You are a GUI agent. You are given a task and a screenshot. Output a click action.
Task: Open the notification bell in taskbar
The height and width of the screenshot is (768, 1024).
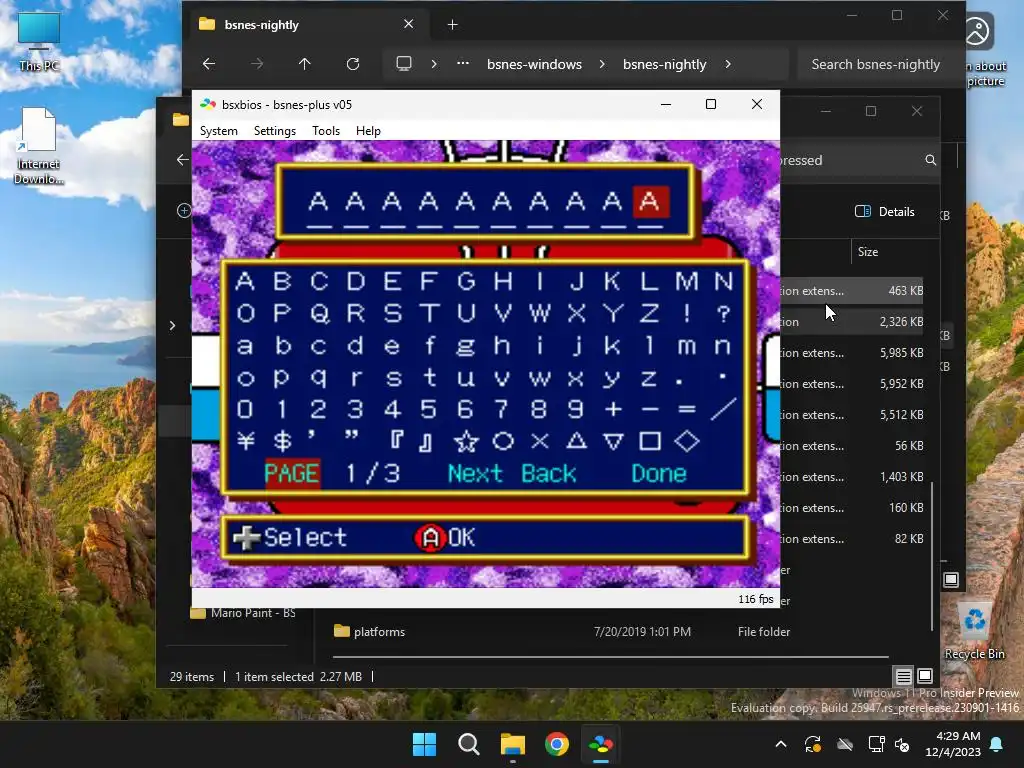point(997,744)
